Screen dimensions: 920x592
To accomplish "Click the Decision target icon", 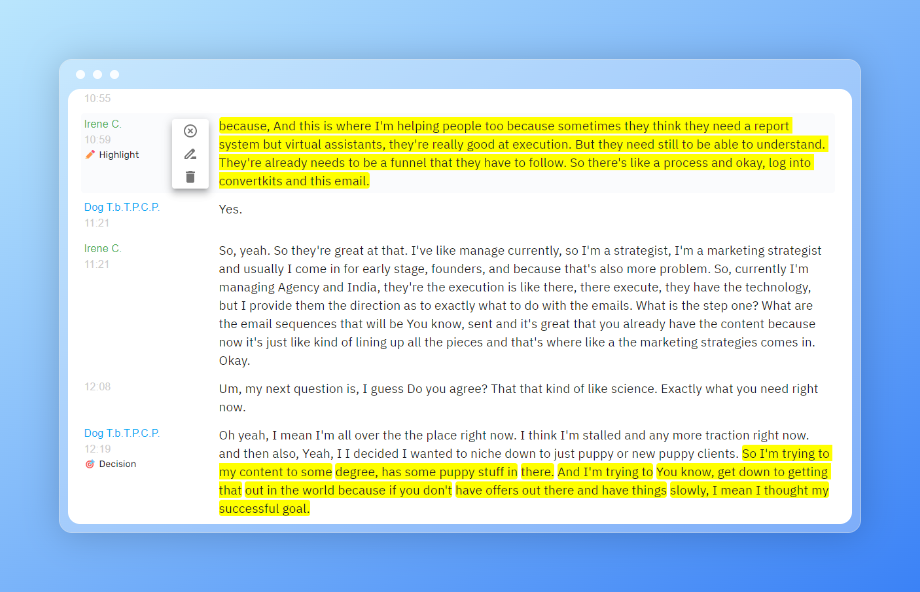I will [90, 464].
